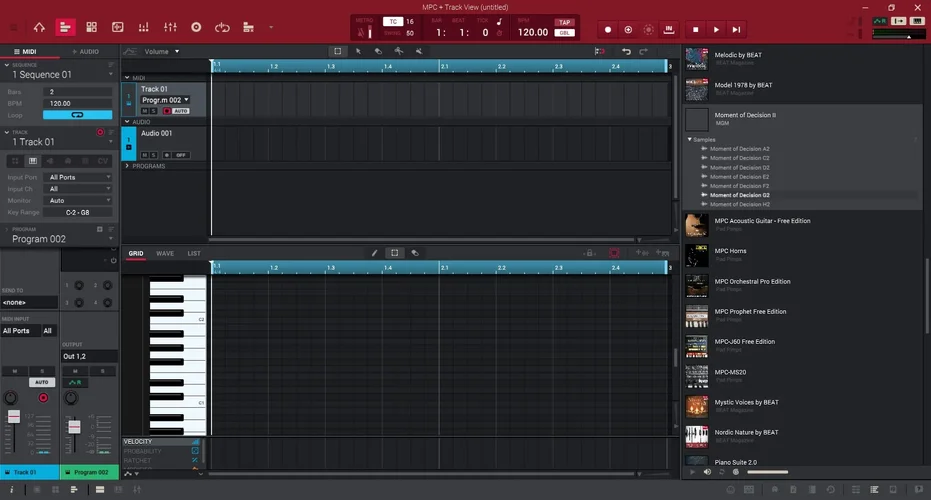Adjust the Track 01 channel volume fader

point(14,417)
